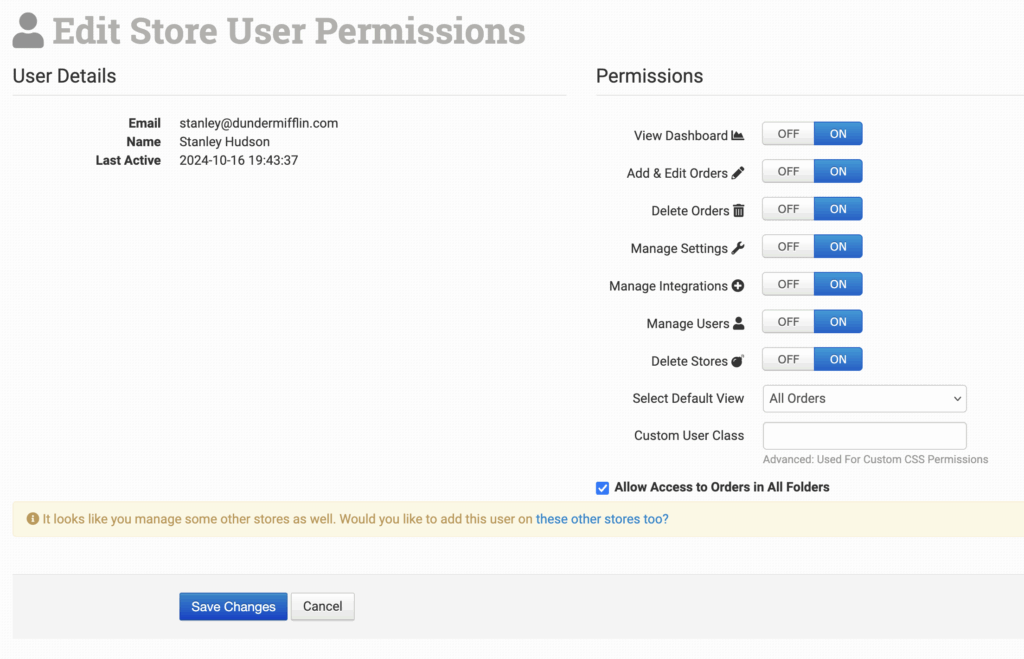Click the person icon next to Manage Users
The height and width of the screenshot is (659, 1024).
click(x=739, y=323)
